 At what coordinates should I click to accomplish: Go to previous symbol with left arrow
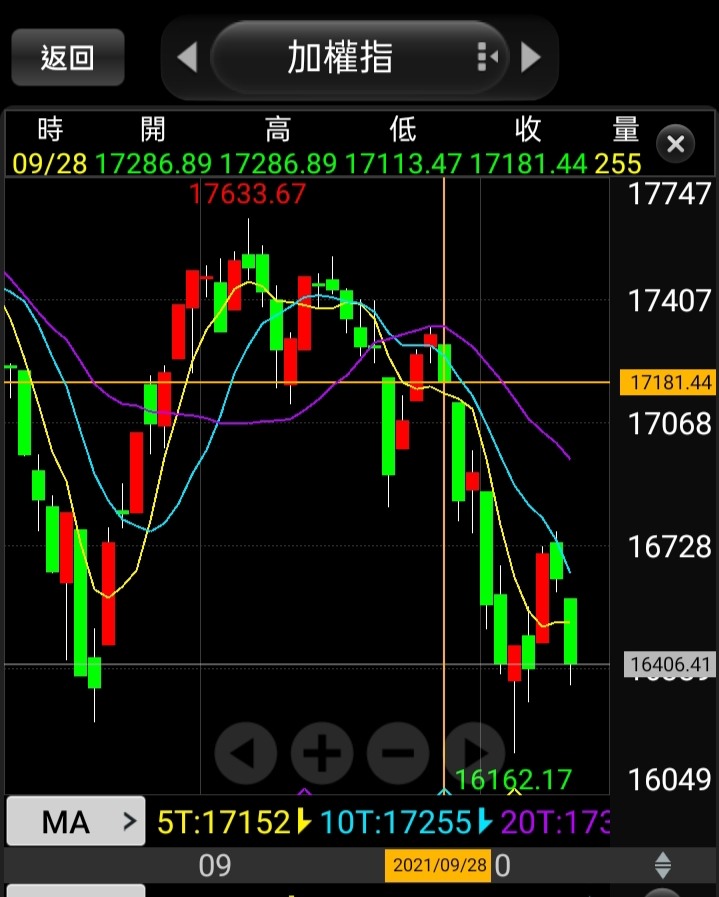188,57
